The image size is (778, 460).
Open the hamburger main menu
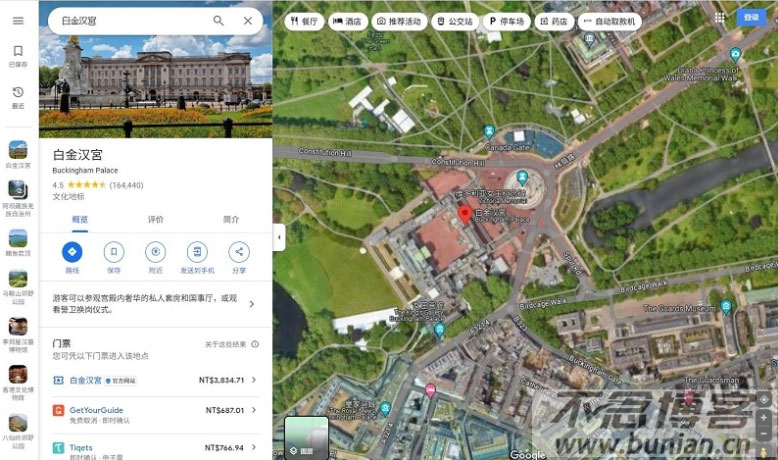(x=18, y=21)
